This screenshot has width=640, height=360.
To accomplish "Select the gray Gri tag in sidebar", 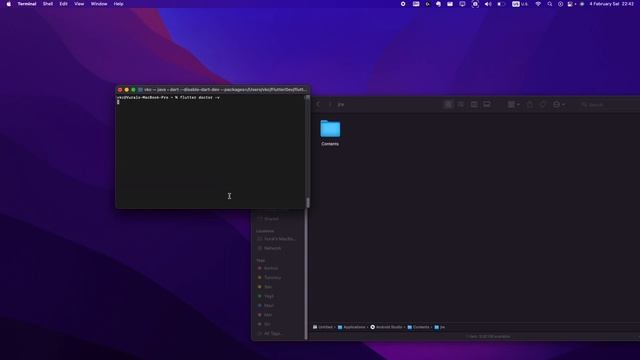I will tap(264, 324).
